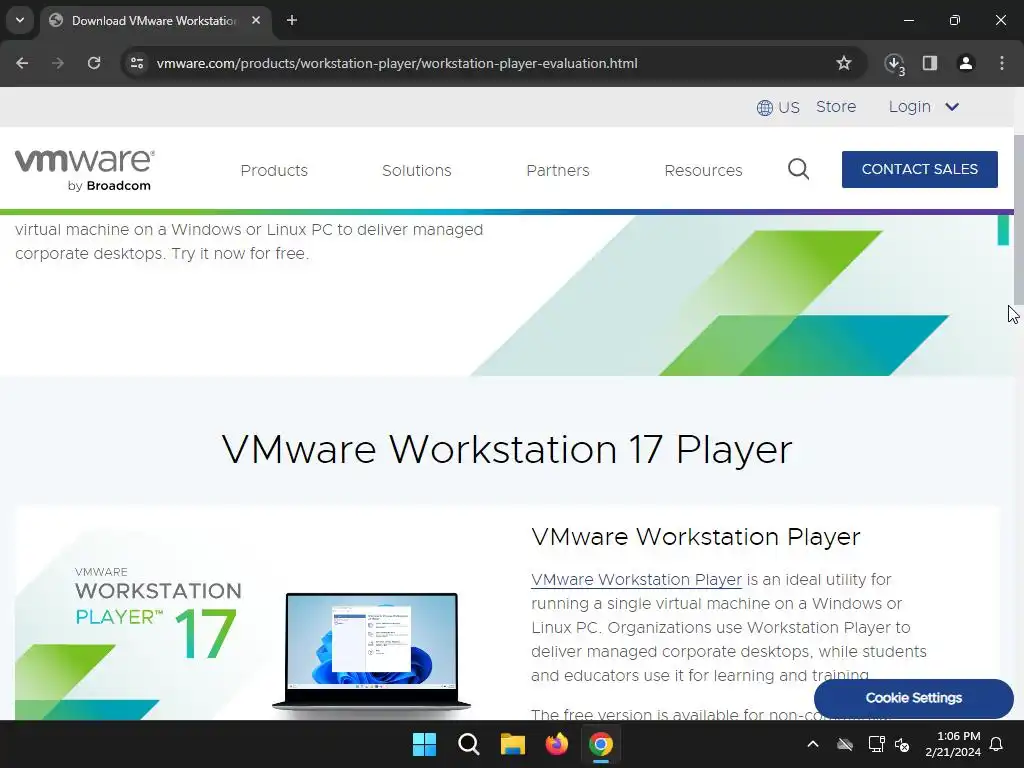Open the Store link
The height and width of the screenshot is (768, 1024).
tap(836, 106)
